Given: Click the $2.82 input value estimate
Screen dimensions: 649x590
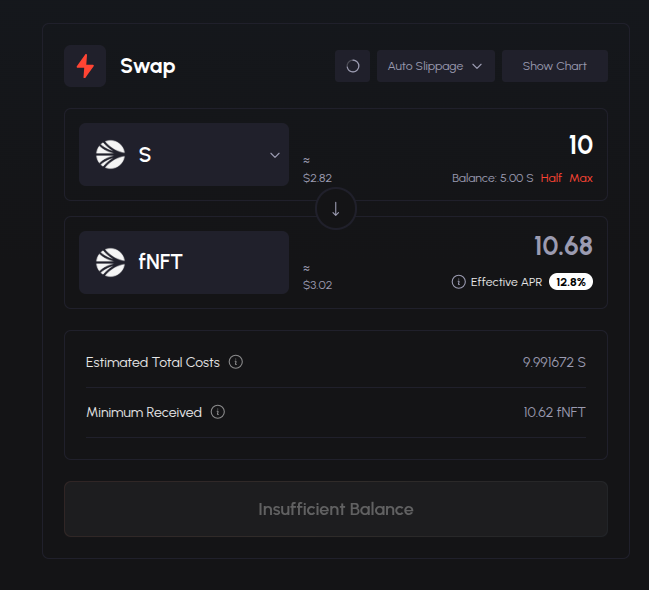Looking at the screenshot, I should coord(317,178).
